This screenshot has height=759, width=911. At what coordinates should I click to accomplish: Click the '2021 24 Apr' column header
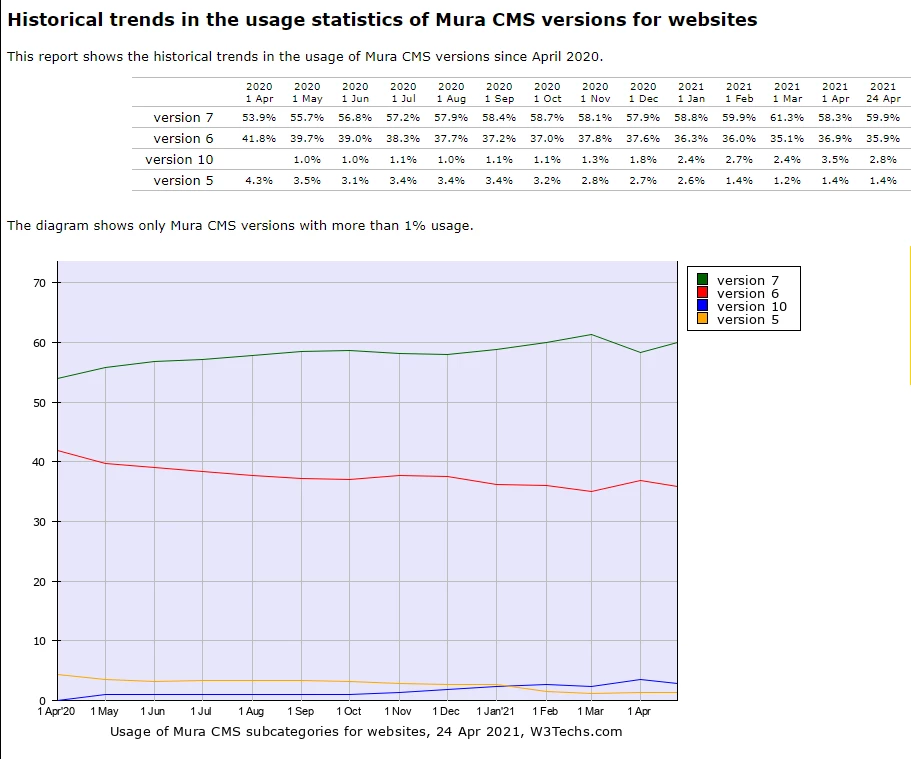pos(883,92)
